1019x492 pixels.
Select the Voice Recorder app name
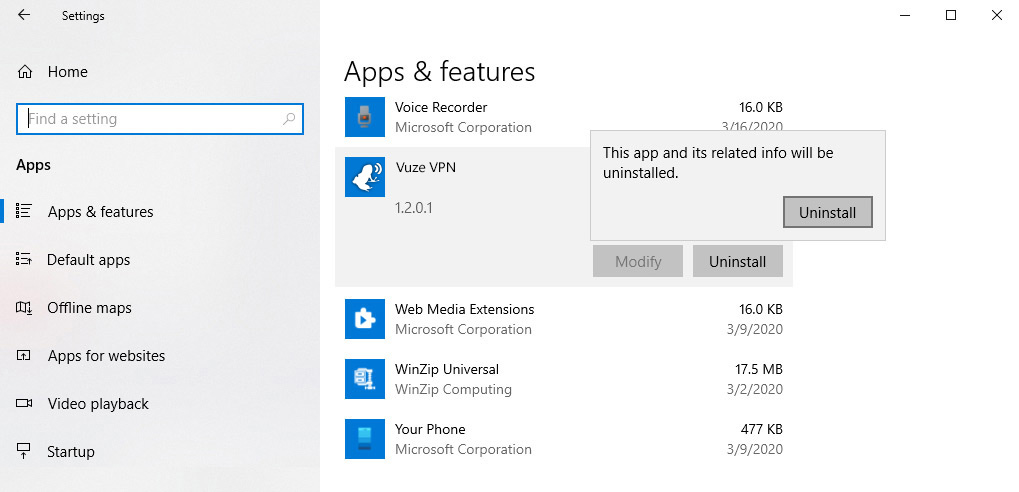[441, 107]
